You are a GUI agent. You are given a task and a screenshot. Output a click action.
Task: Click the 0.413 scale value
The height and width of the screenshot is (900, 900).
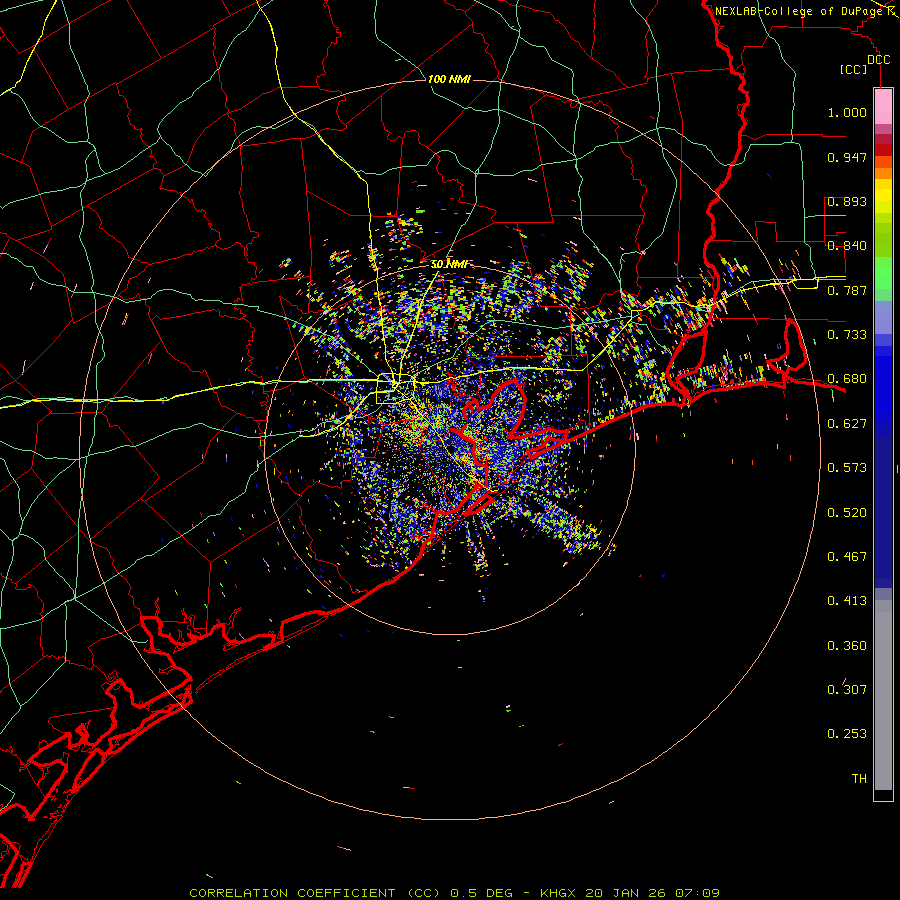point(847,601)
